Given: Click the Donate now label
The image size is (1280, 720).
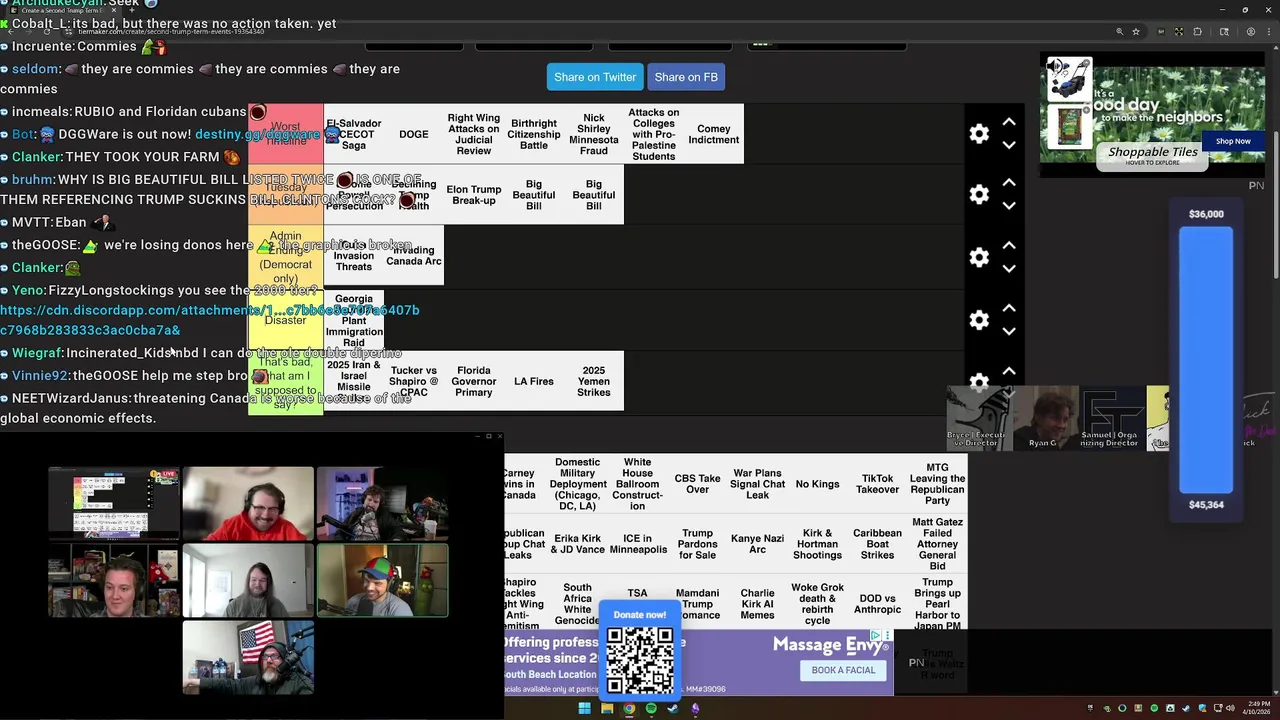Looking at the screenshot, I should point(640,615).
